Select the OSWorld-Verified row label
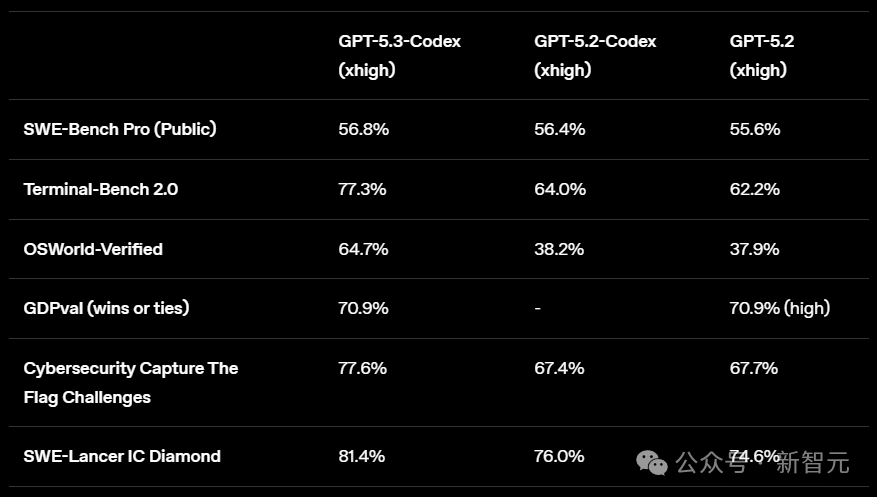The image size is (877, 497). (93, 249)
